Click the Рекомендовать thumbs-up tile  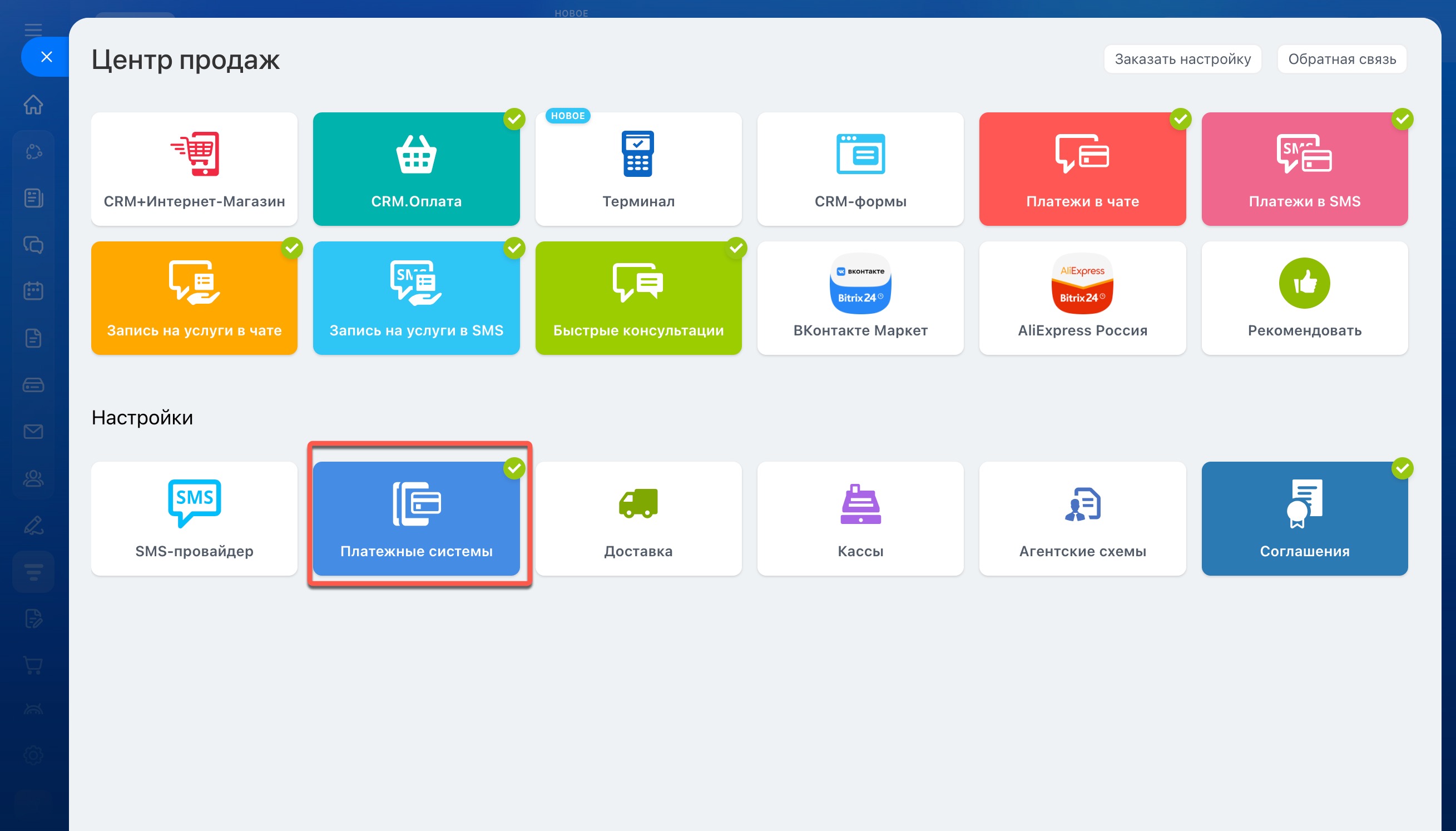[1304, 298]
